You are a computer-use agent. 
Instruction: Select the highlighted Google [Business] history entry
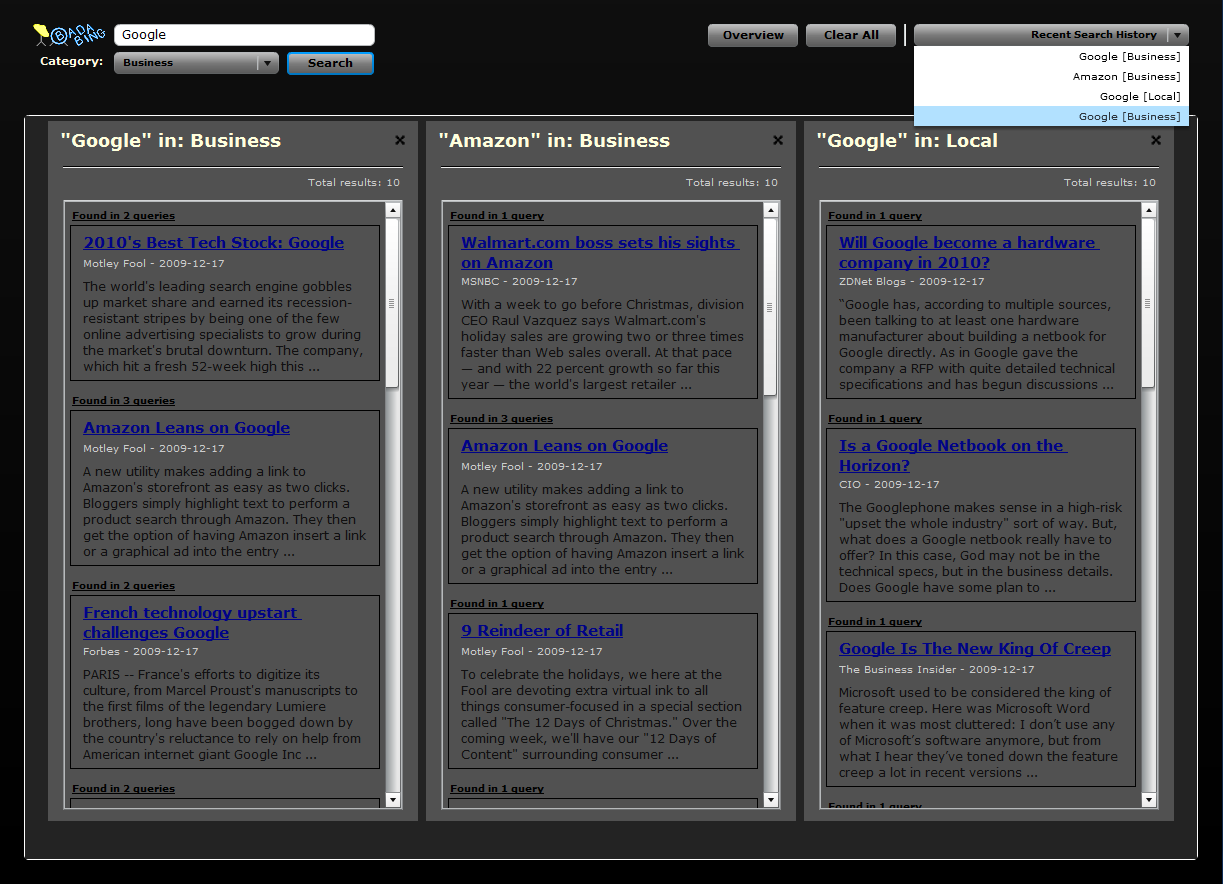1051,116
